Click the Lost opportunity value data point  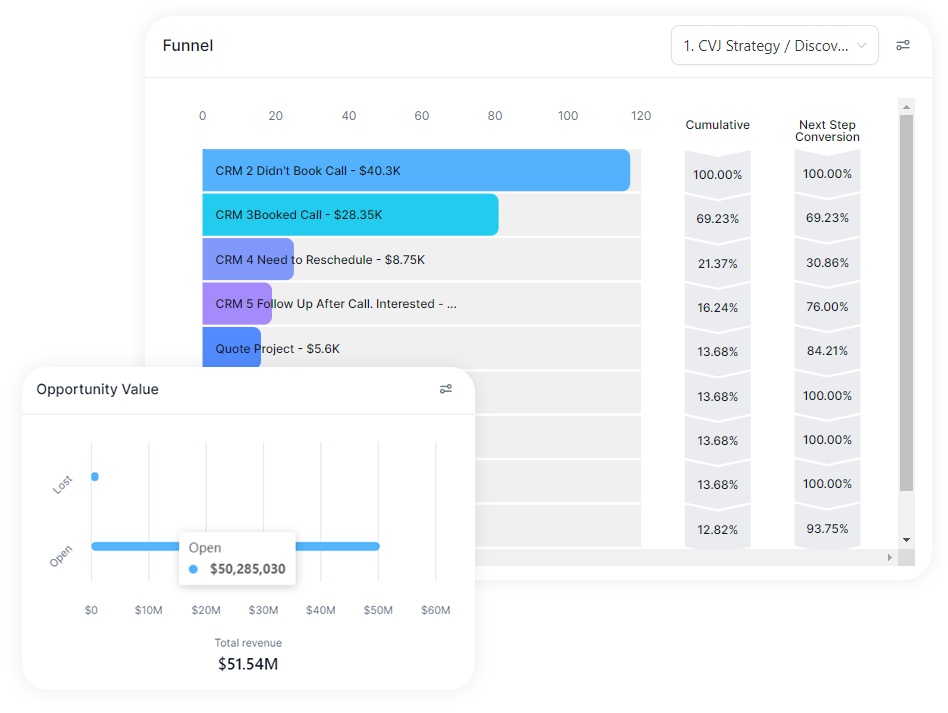click(95, 477)
